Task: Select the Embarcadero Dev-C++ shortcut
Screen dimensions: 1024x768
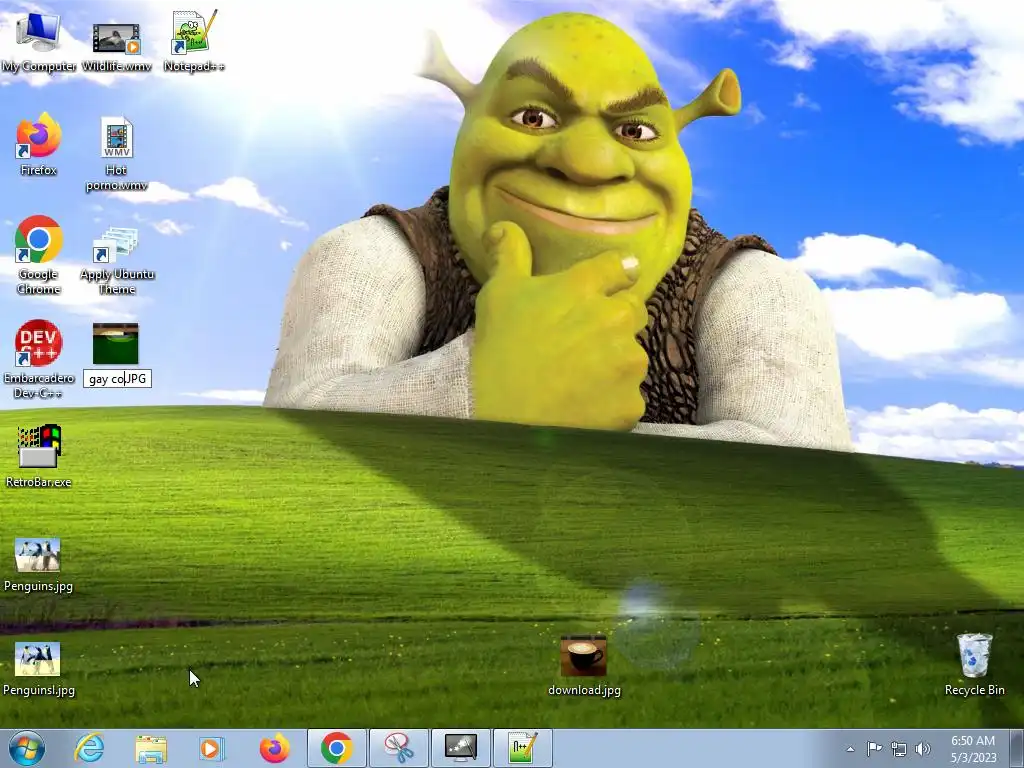Action: click(39, 359)
